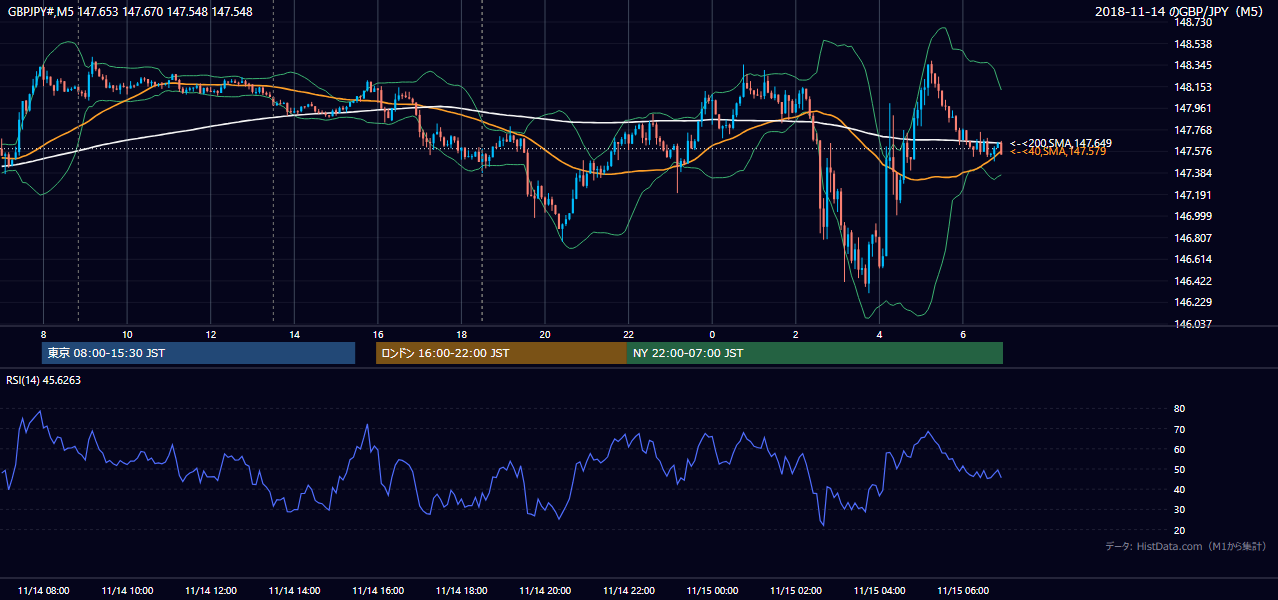1278x600 pixels.
Task: Click the 11/14 20:00 time axis label
Action: pyautogui.click(x=545, y=591)
